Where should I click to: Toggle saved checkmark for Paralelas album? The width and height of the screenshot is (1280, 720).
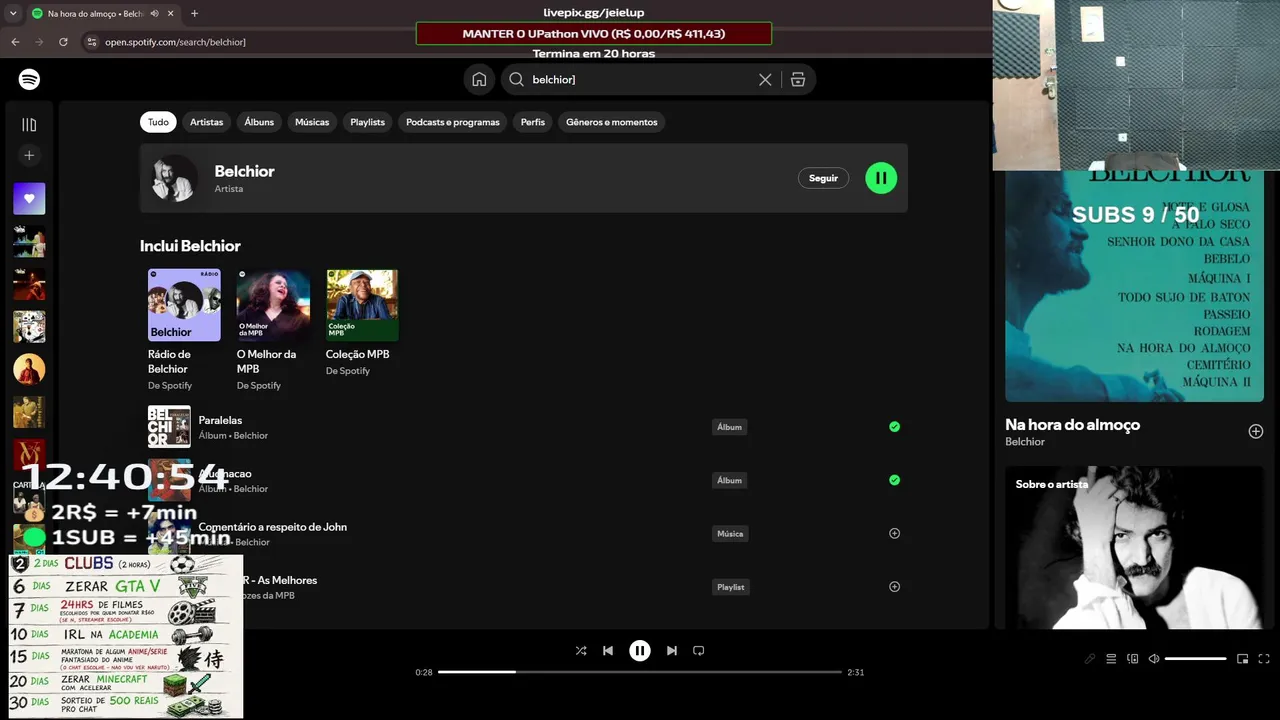click(x=895, y=427)
